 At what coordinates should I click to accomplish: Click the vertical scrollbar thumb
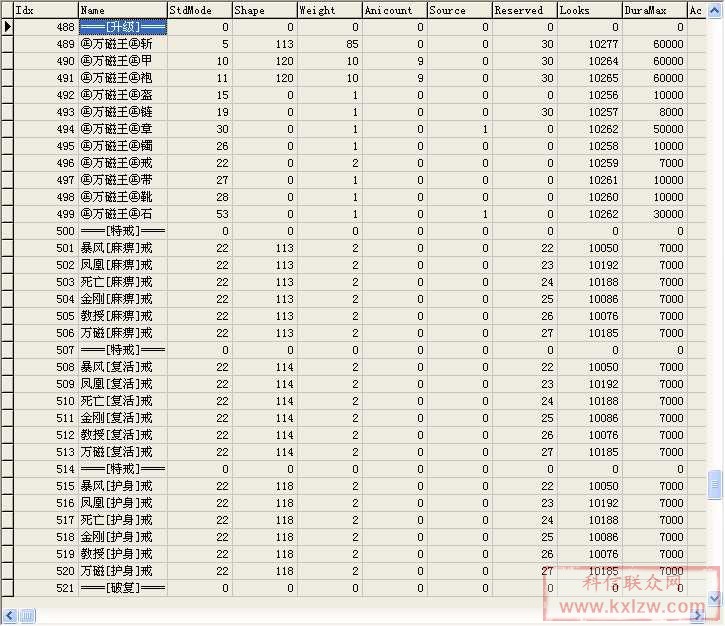point(715,484)
